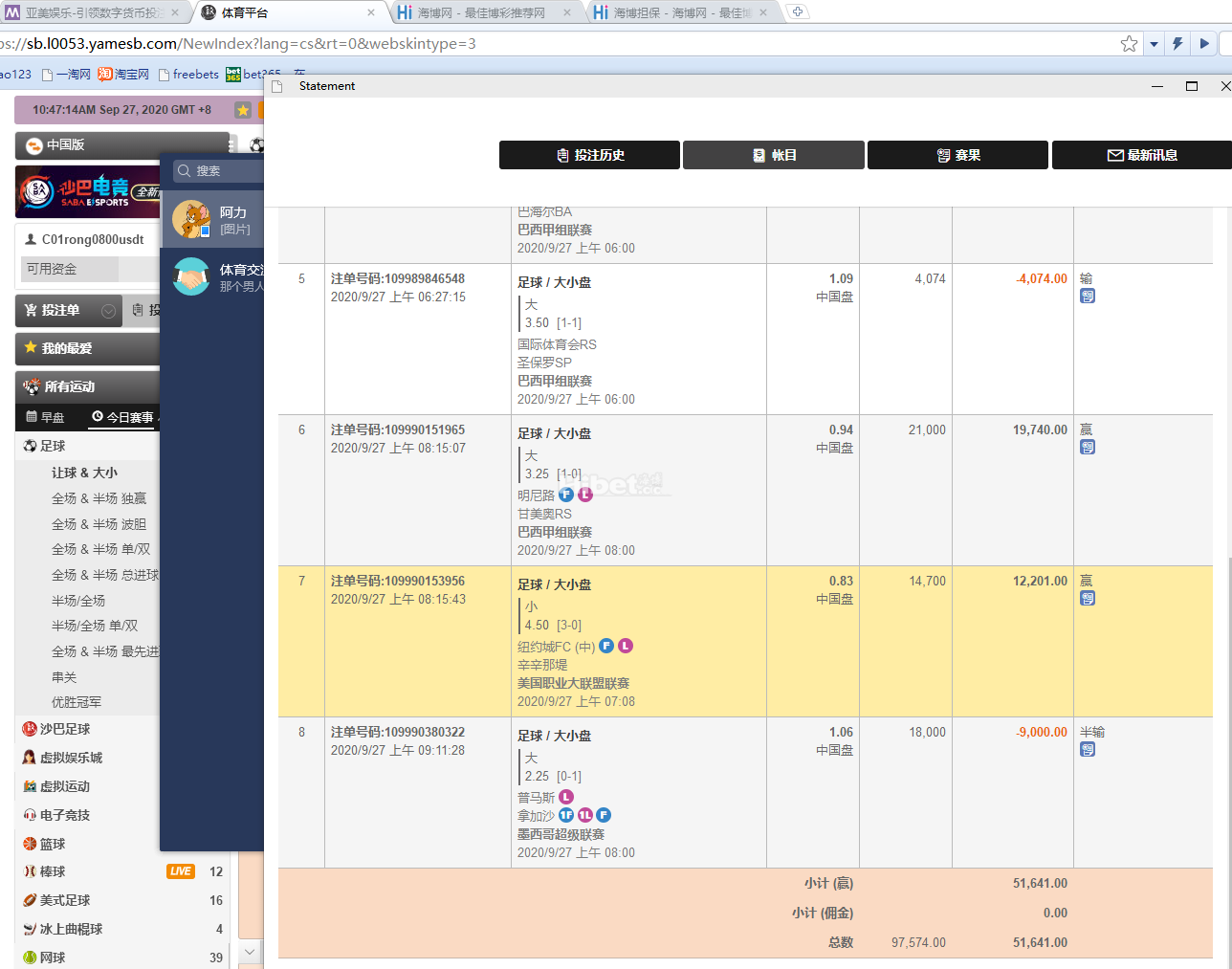This screenshot has width=1232, height=969.
Task: Collapse the 足球 sports category
Action: (x=53, y=446)
